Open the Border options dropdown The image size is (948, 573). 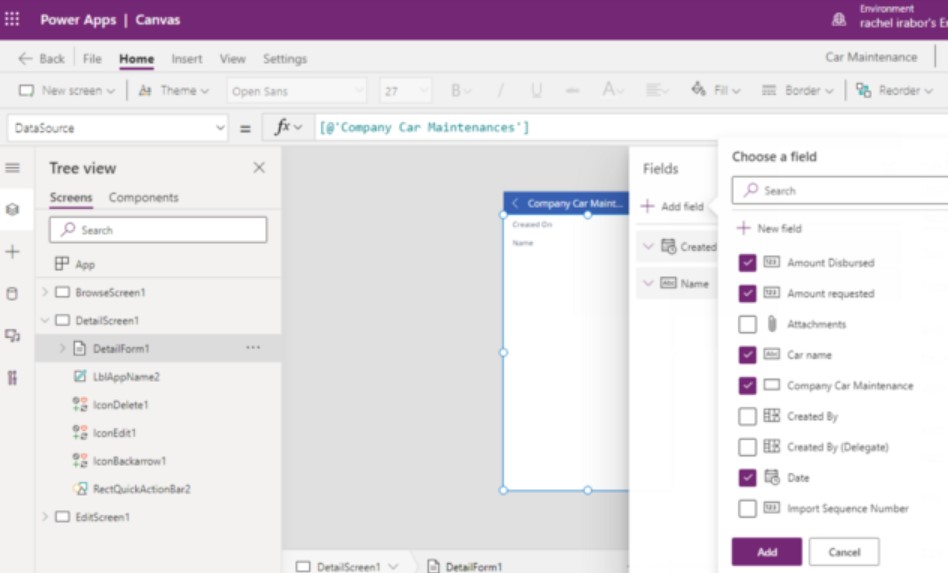797,91
